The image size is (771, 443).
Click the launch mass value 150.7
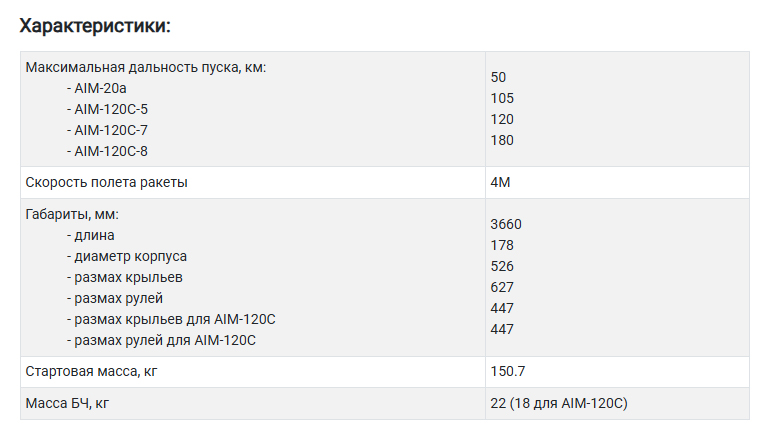508,372
